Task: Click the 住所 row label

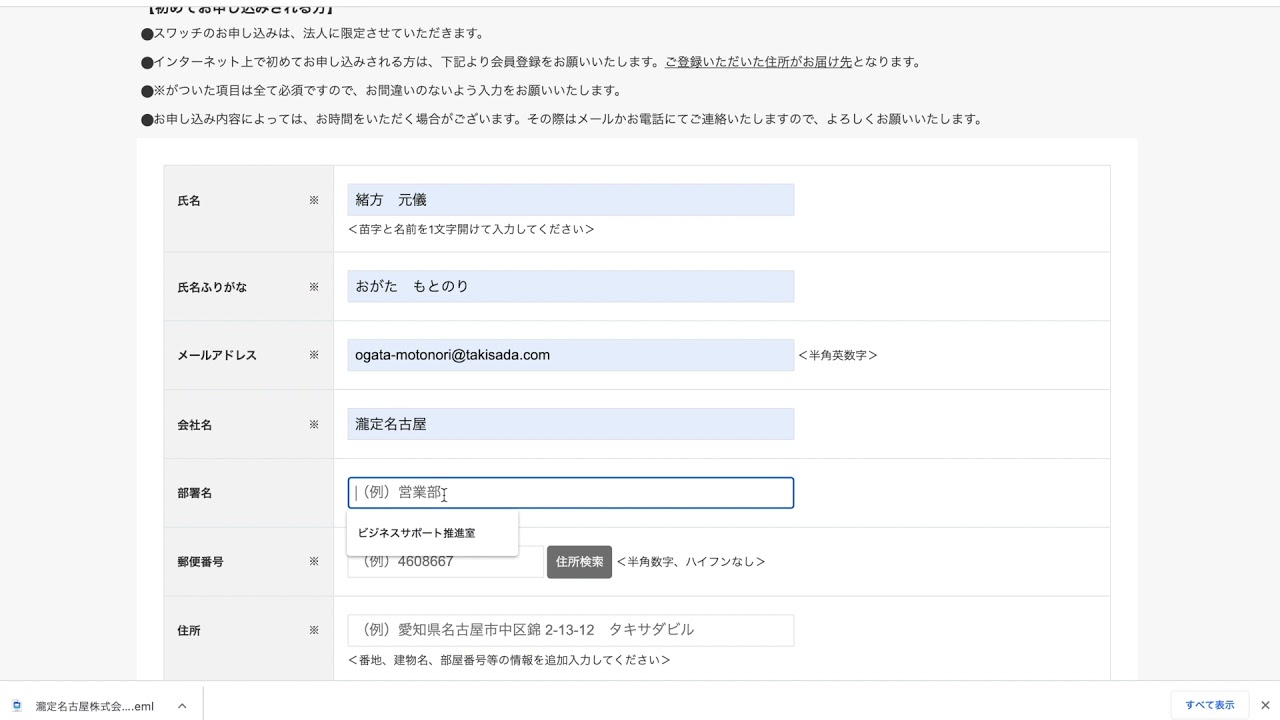Action: (x=189, y=631)
